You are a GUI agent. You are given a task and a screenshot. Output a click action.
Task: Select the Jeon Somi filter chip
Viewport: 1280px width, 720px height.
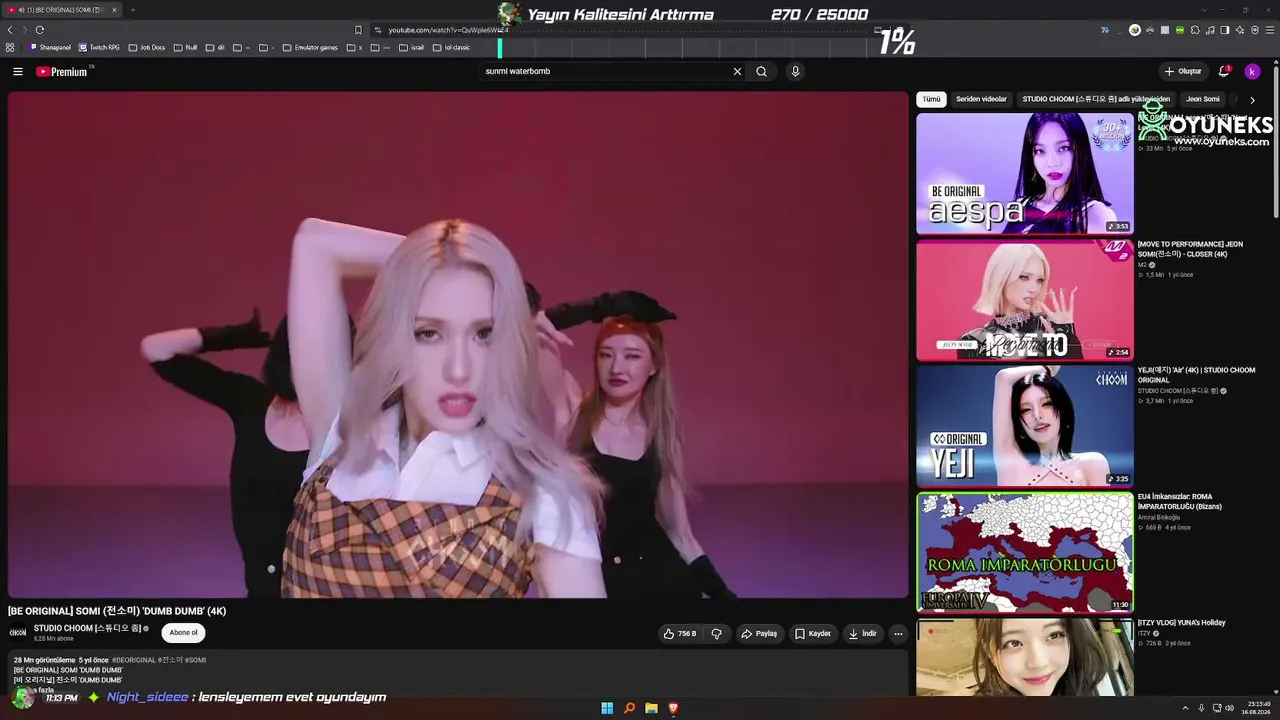click(x=1203, y=100)
